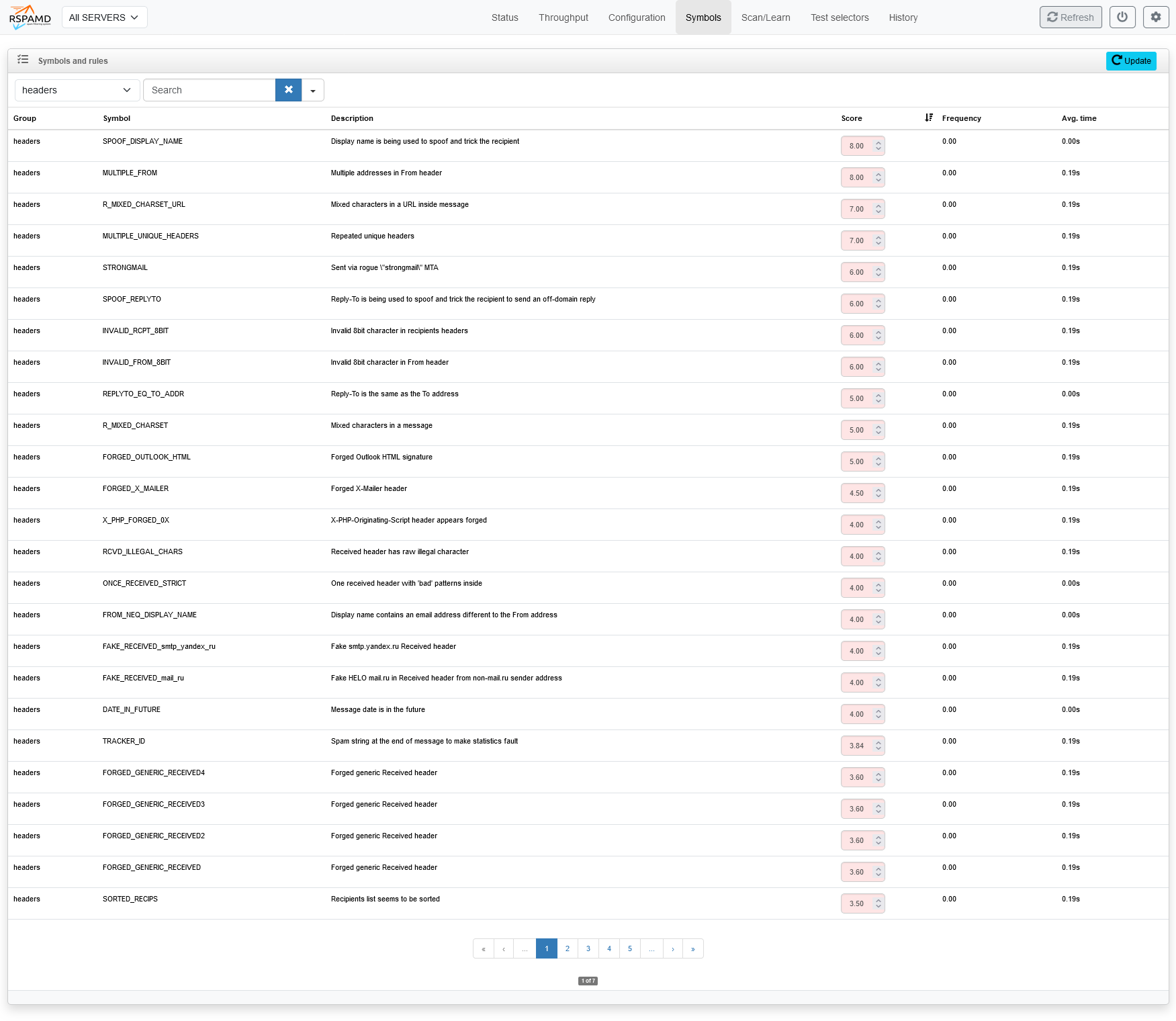Go to page 5
The width and height of the screenshot is (1176, 1021).
[x=630, y=948]
